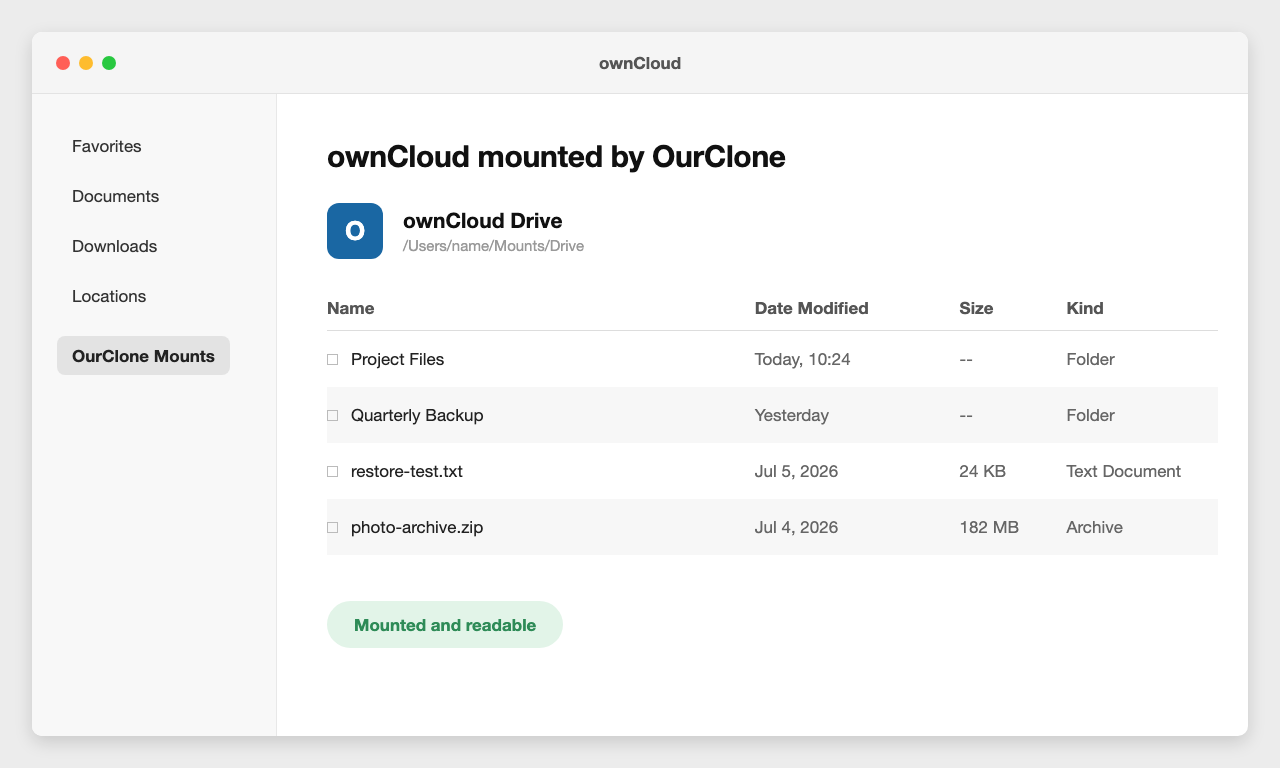Select the Project Files folder name
Viewport: 1280px width, 768px height.
tap(397, 359)
